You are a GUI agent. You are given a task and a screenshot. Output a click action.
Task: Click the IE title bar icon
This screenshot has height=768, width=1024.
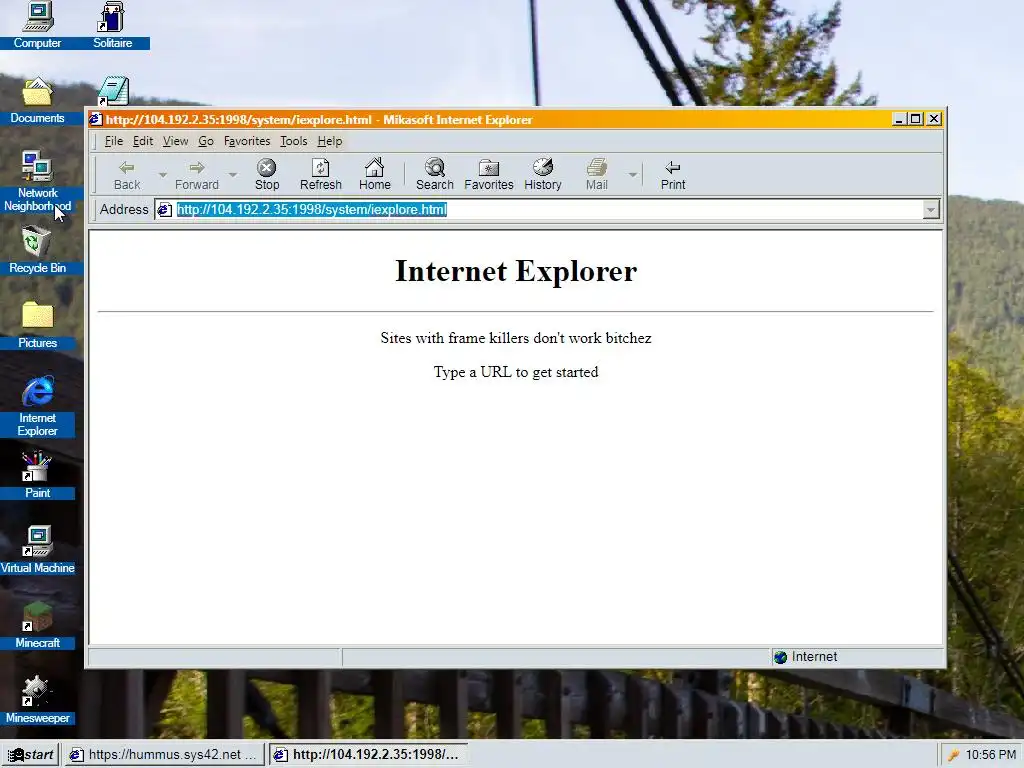click(96, 120)
